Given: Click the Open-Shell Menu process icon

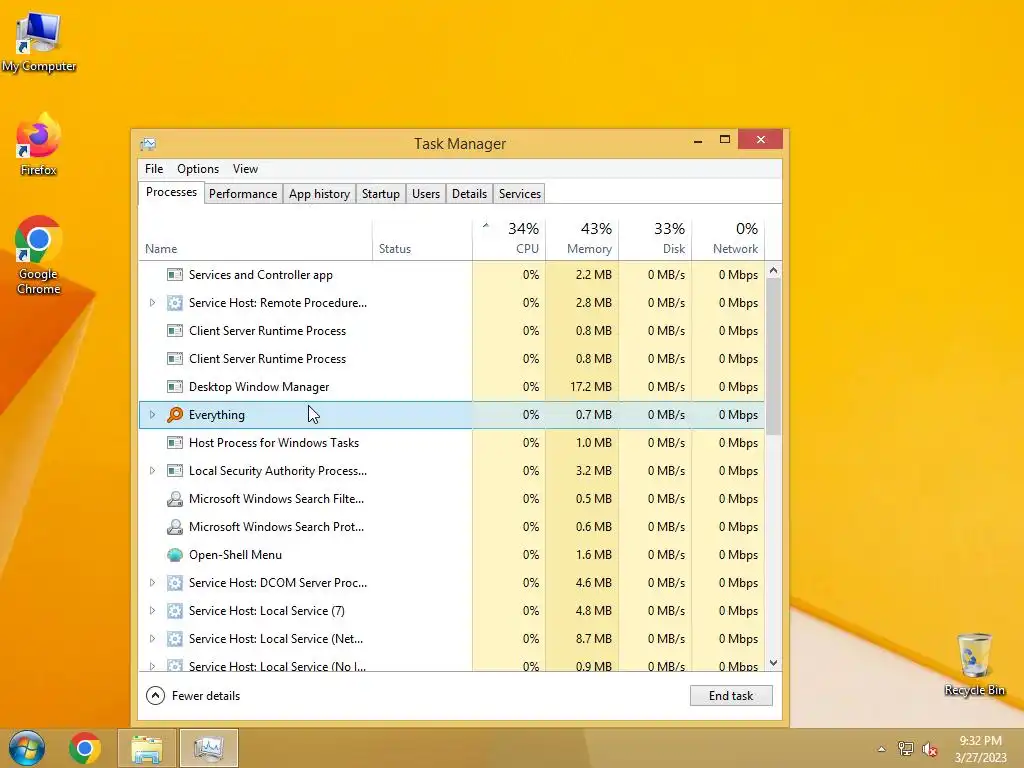Looking at the screenshot, I should tap(174, 554).
